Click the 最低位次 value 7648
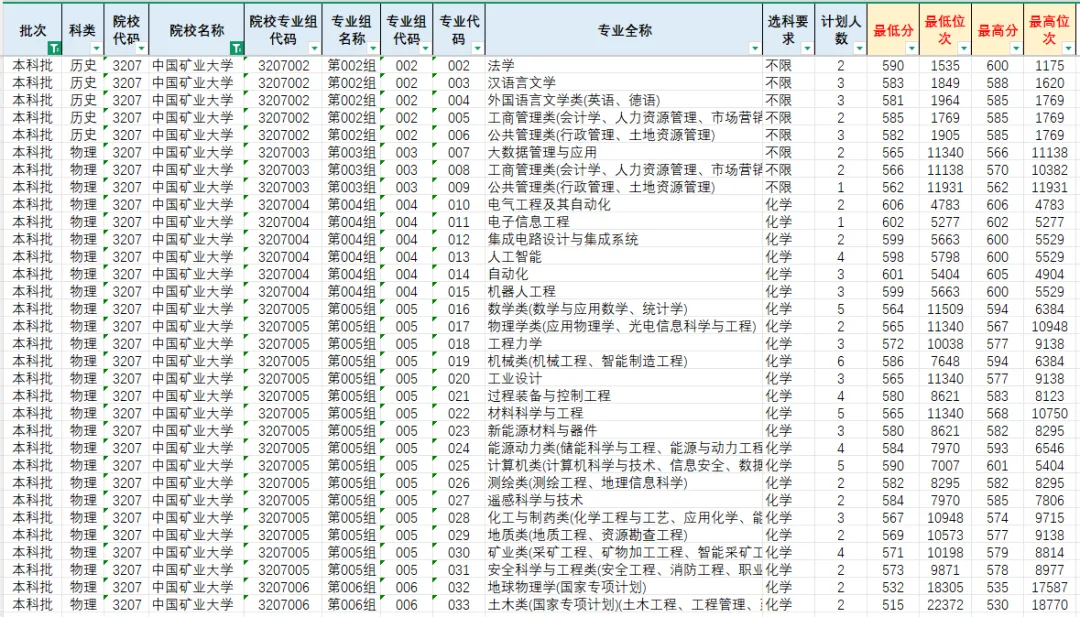Screen dimensions: 1080x617 tap(945, 361)
